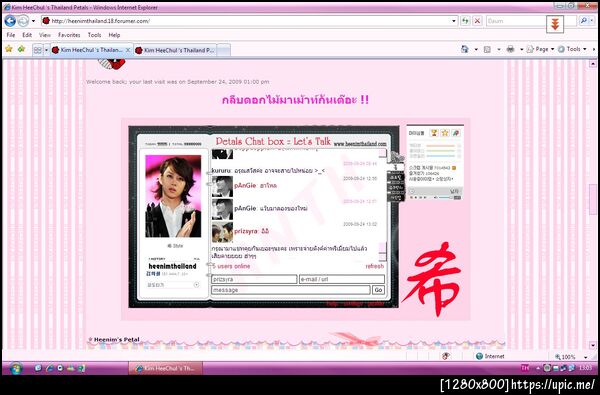Click the page vertical scrollbar thumb
Screen dimensions: 600x395
point(593,199)
